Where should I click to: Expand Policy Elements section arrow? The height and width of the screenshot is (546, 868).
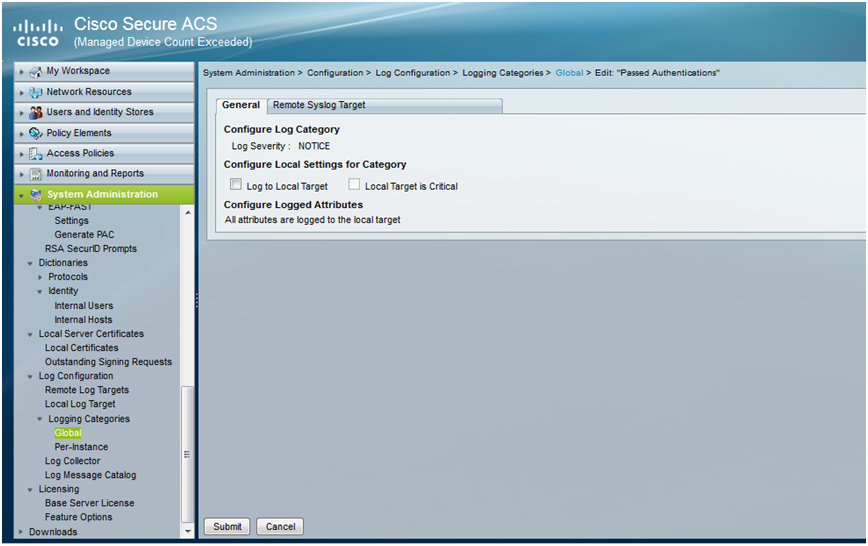pyautogui.click(x=22, y=133)
